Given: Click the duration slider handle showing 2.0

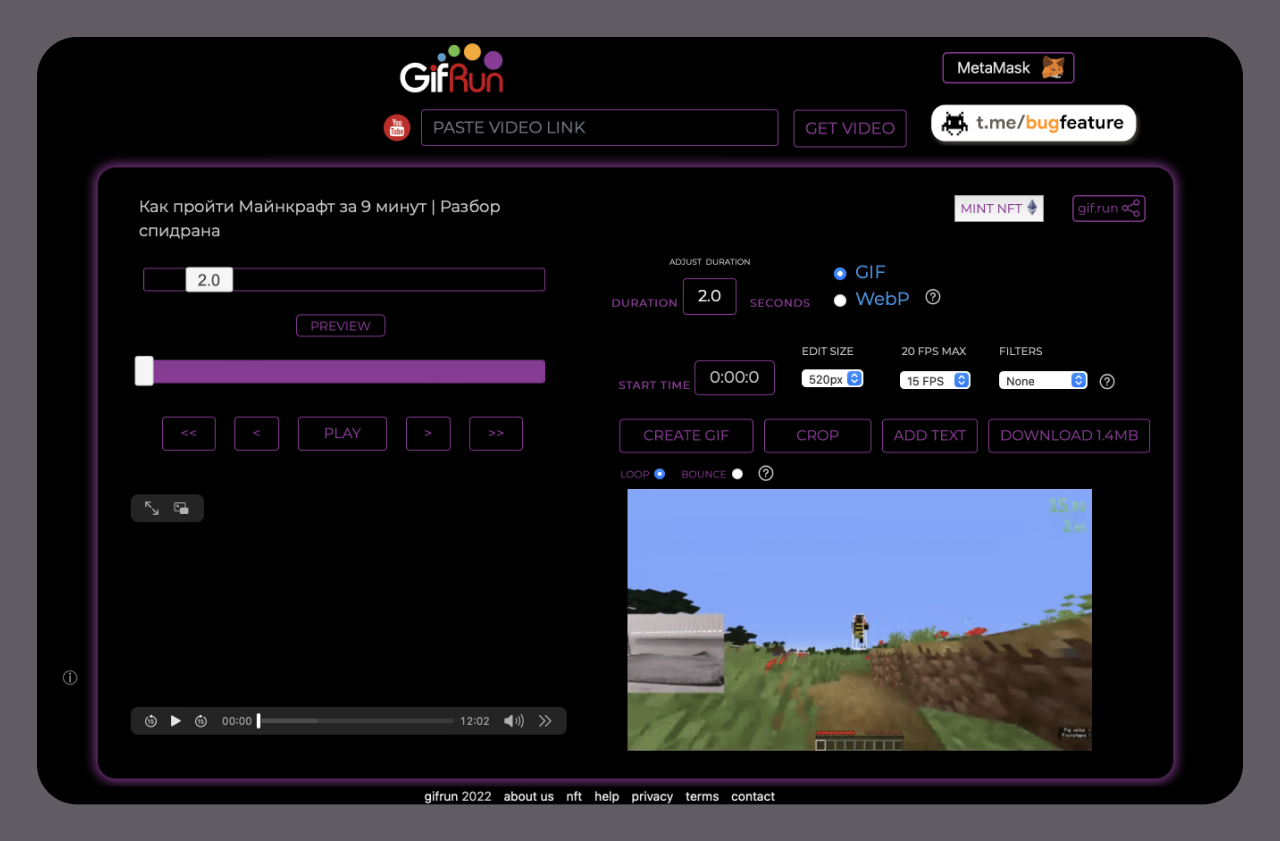Looking at the screenshot, I should point(209,280).
